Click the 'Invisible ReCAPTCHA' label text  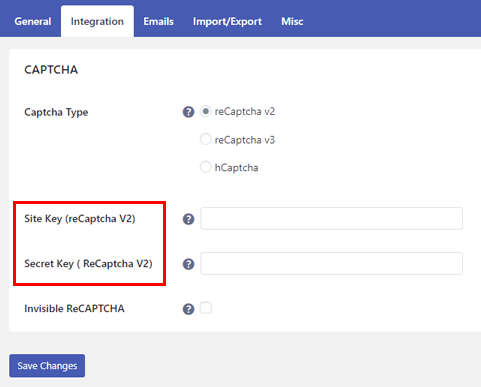(74, 309)
